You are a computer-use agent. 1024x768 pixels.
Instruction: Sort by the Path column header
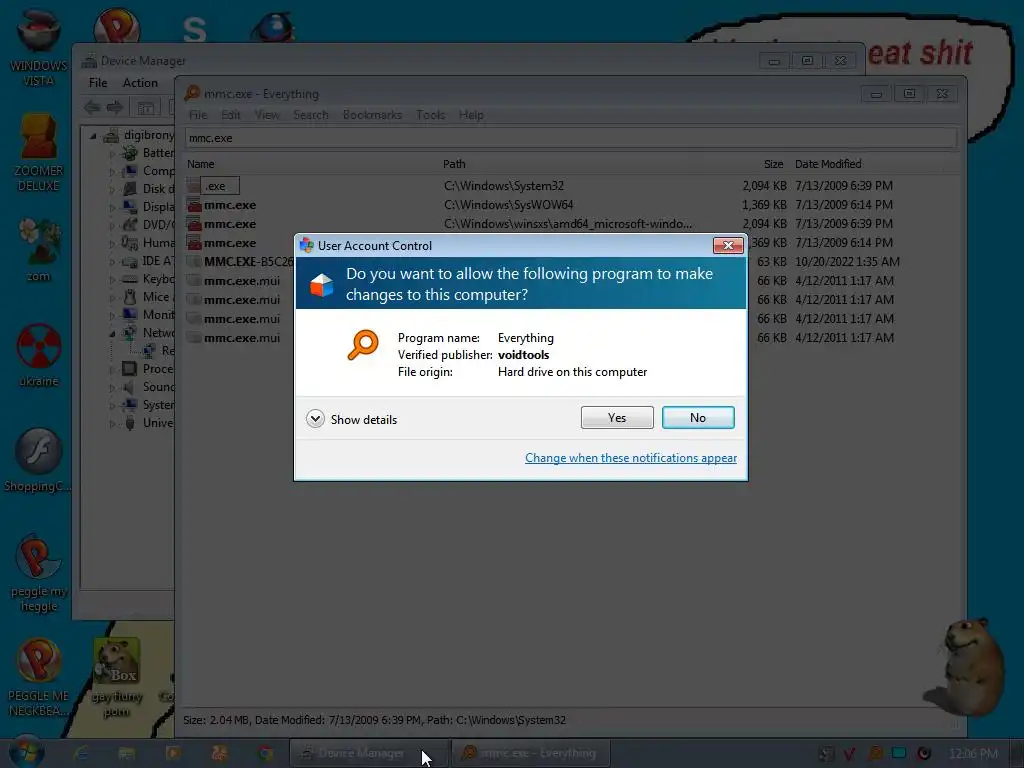coord(454,164)
